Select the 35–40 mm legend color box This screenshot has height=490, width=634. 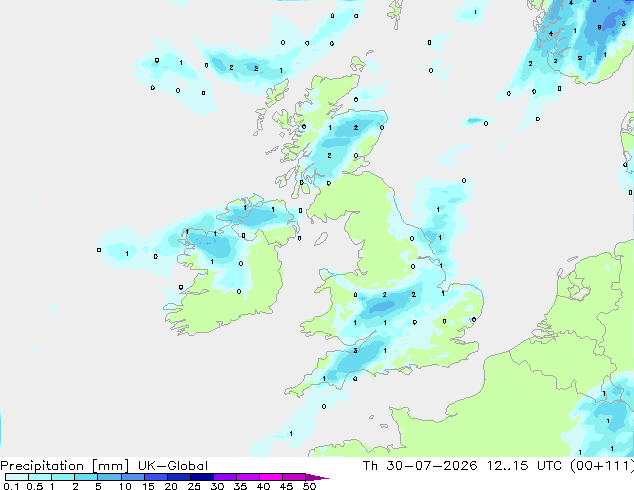tap(247, 477)
